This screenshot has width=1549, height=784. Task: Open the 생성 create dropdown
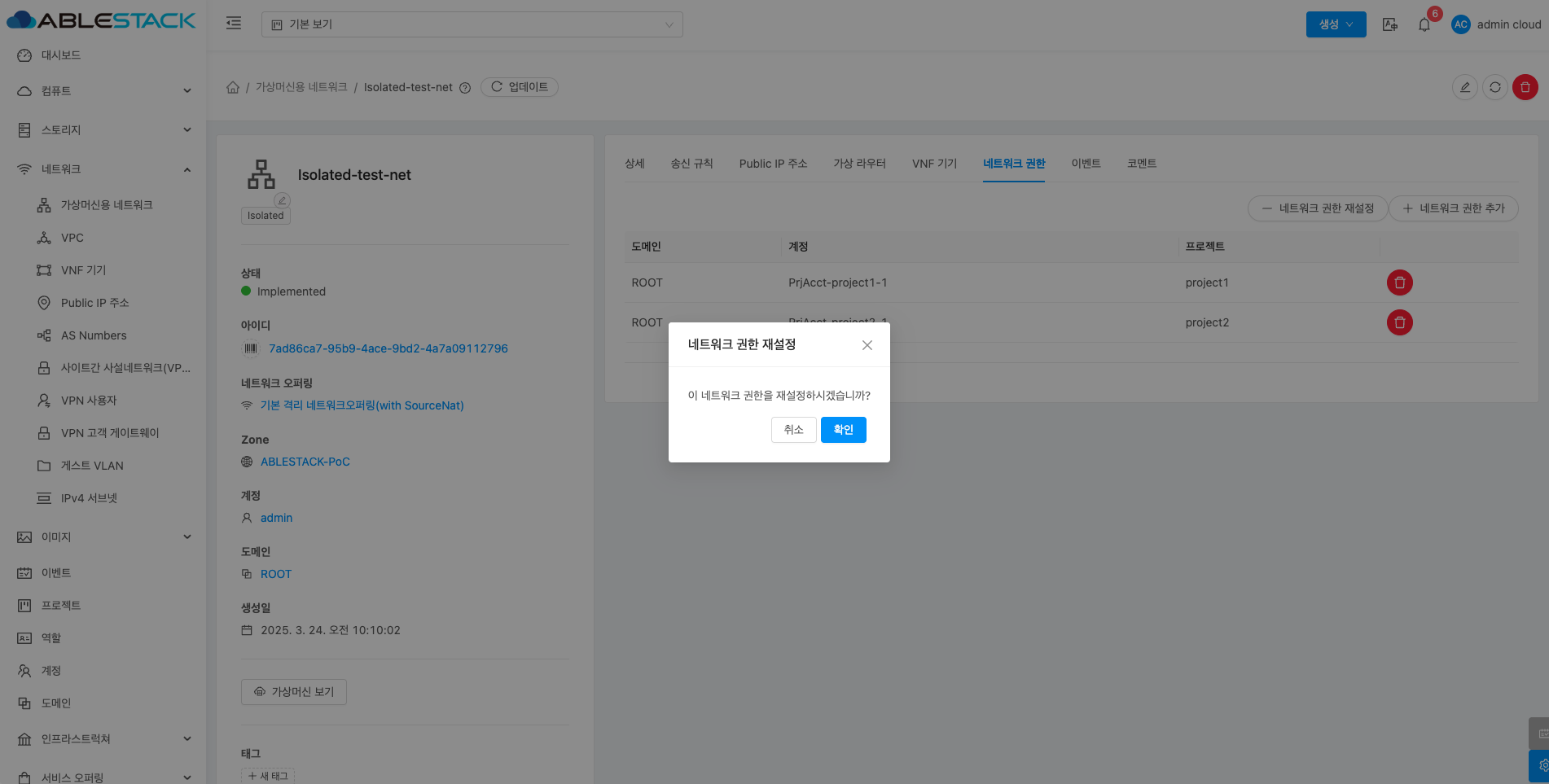(1336, 24)
